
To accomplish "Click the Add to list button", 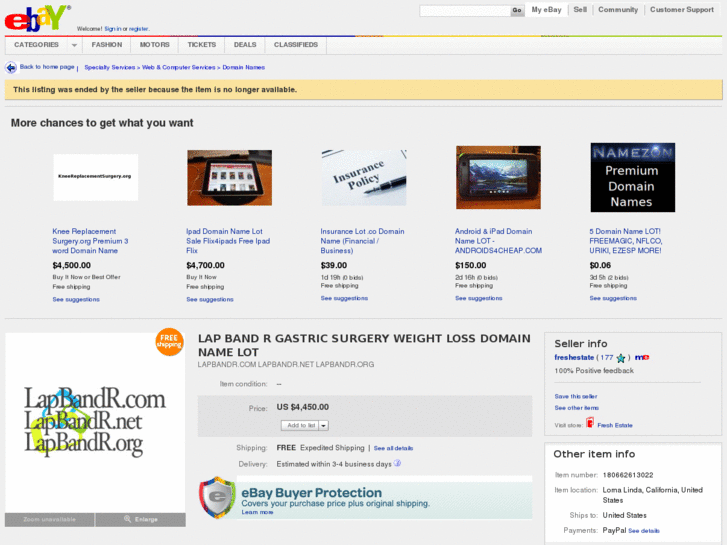I will click(300, 425).
